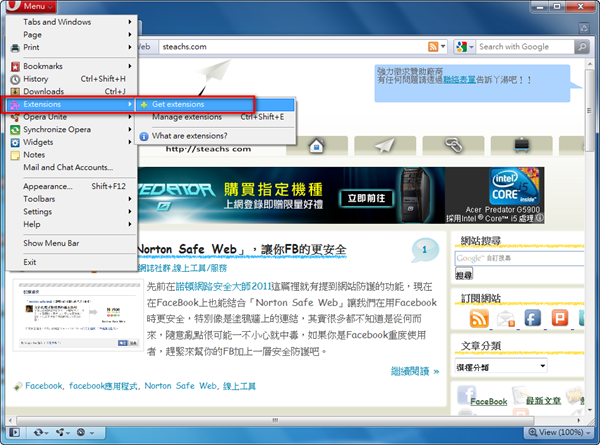The width and height of the screenshot is (600, 445).
Task: Click the Widgets gear icon
Action: click(15, 143)
